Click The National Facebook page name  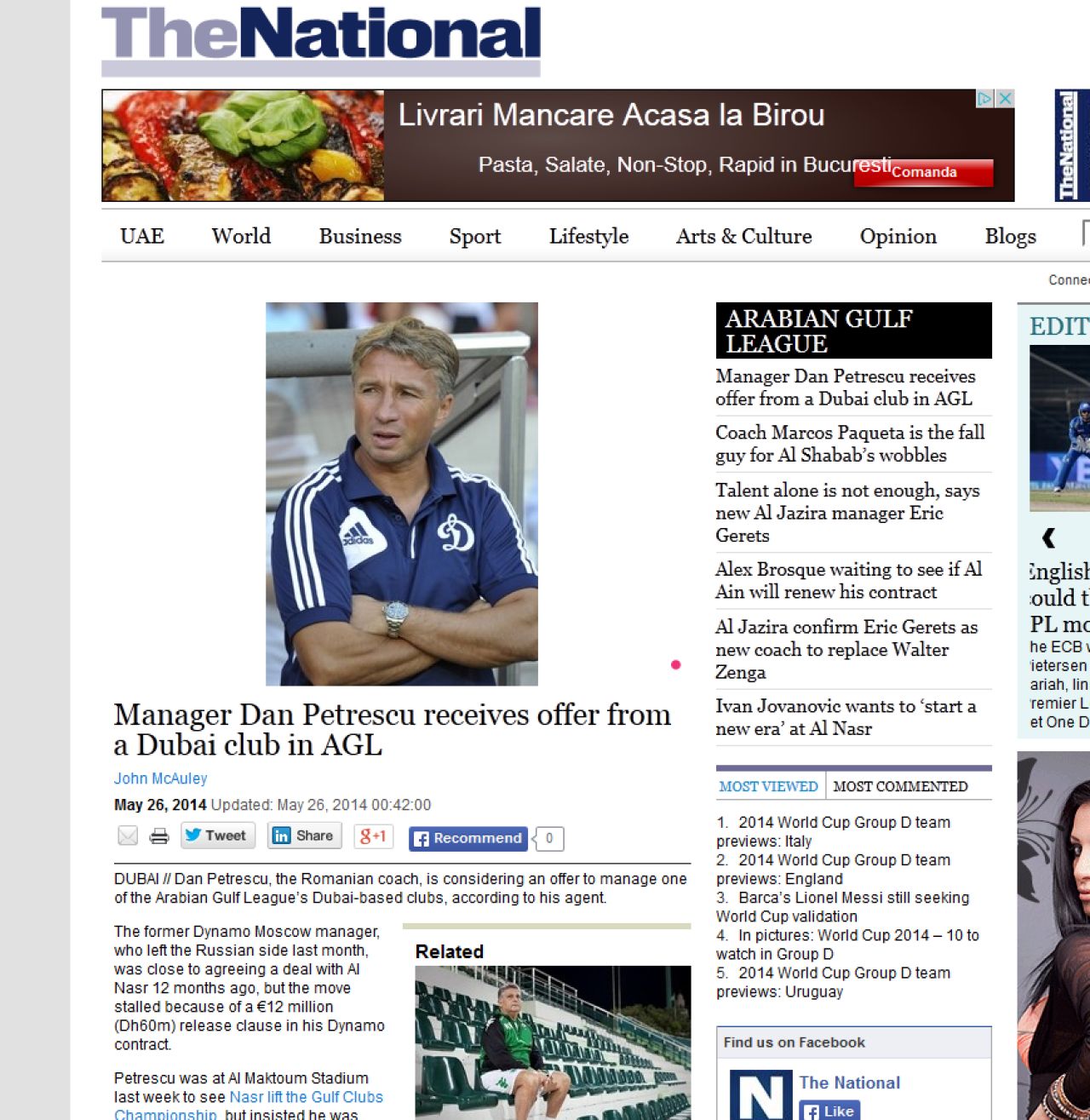tap(849, 1083)
